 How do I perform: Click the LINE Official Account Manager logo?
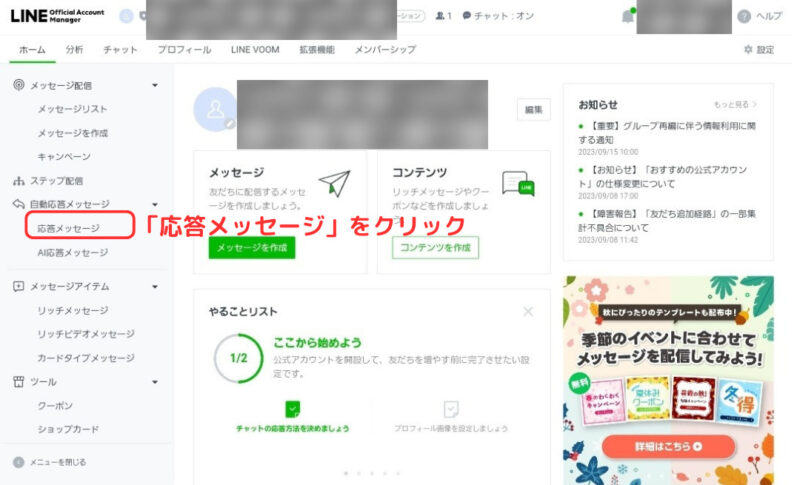click(57, 16)
